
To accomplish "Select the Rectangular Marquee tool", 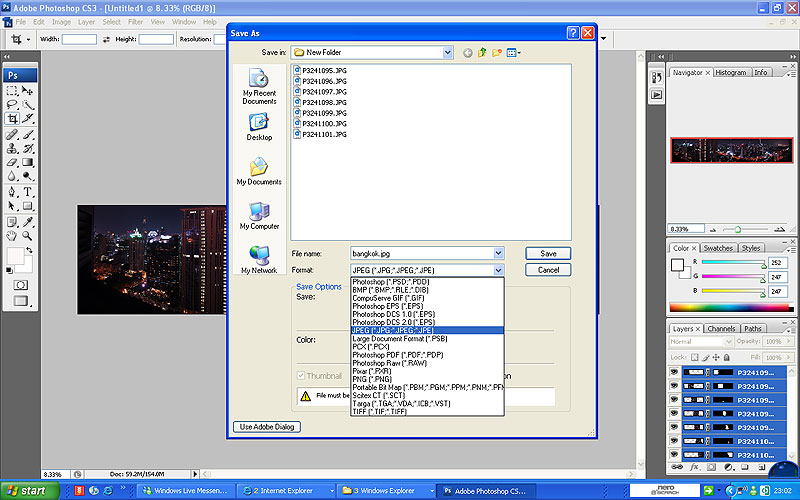I will (12, 91).
